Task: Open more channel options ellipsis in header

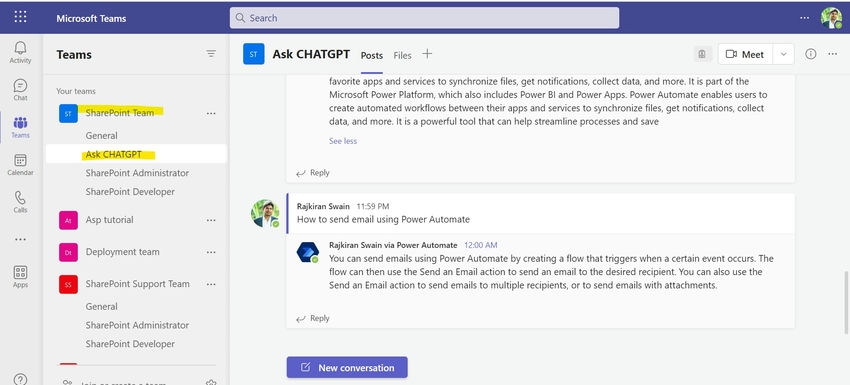Action: (833, 54)
